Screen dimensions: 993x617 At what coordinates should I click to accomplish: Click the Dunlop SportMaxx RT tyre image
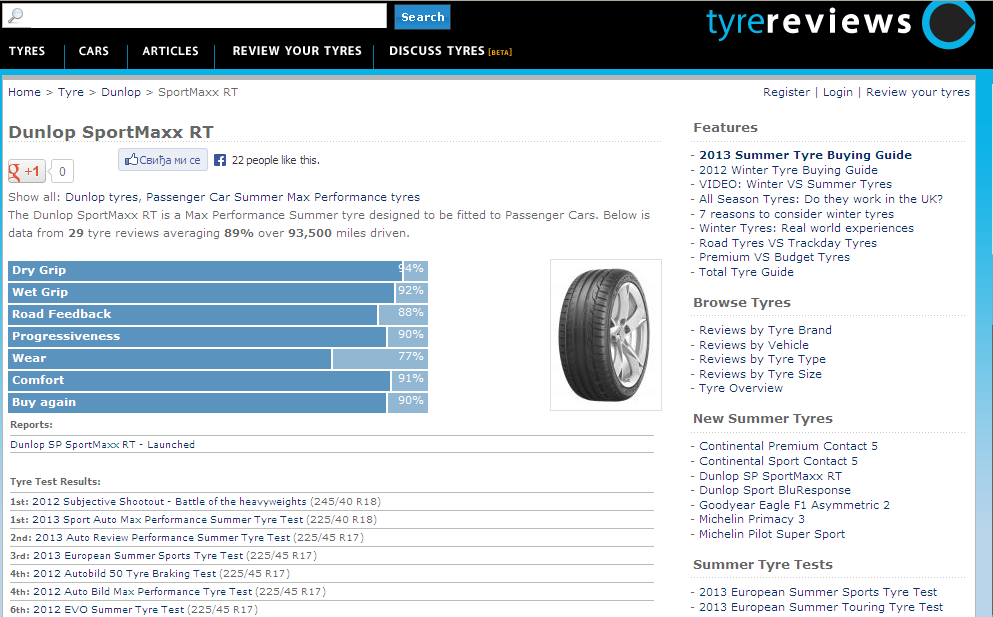click(x=606, y=335)
